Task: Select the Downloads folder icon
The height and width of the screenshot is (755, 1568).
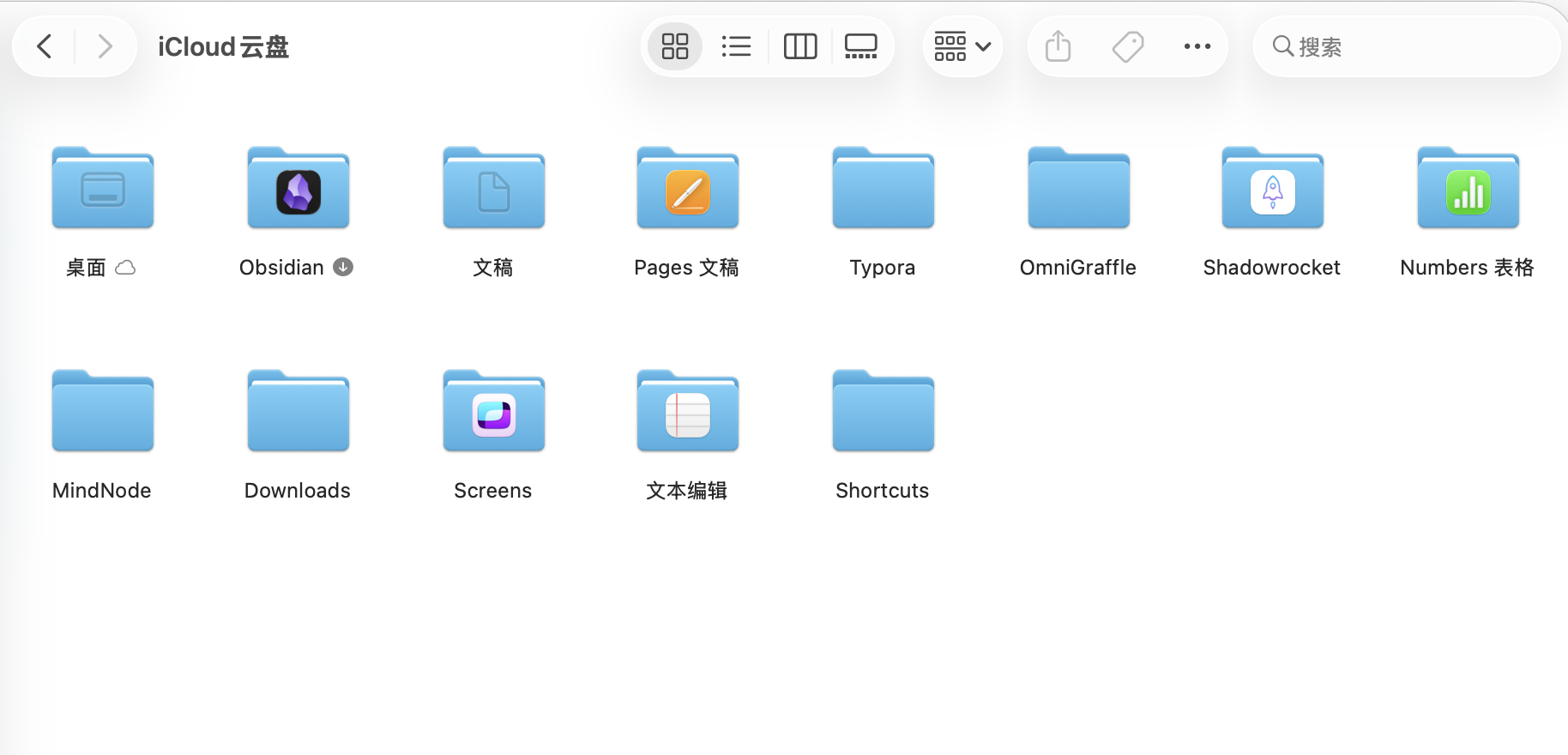Action: [299, 411]
